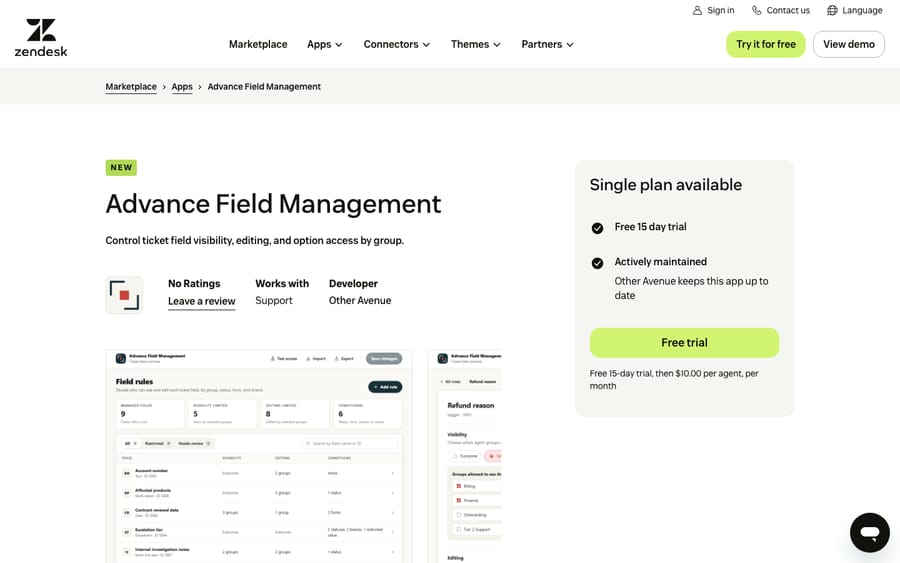900x563 pixels.
Task: Open the Field rules screenshot thumbnail
Action: point(259,456)
